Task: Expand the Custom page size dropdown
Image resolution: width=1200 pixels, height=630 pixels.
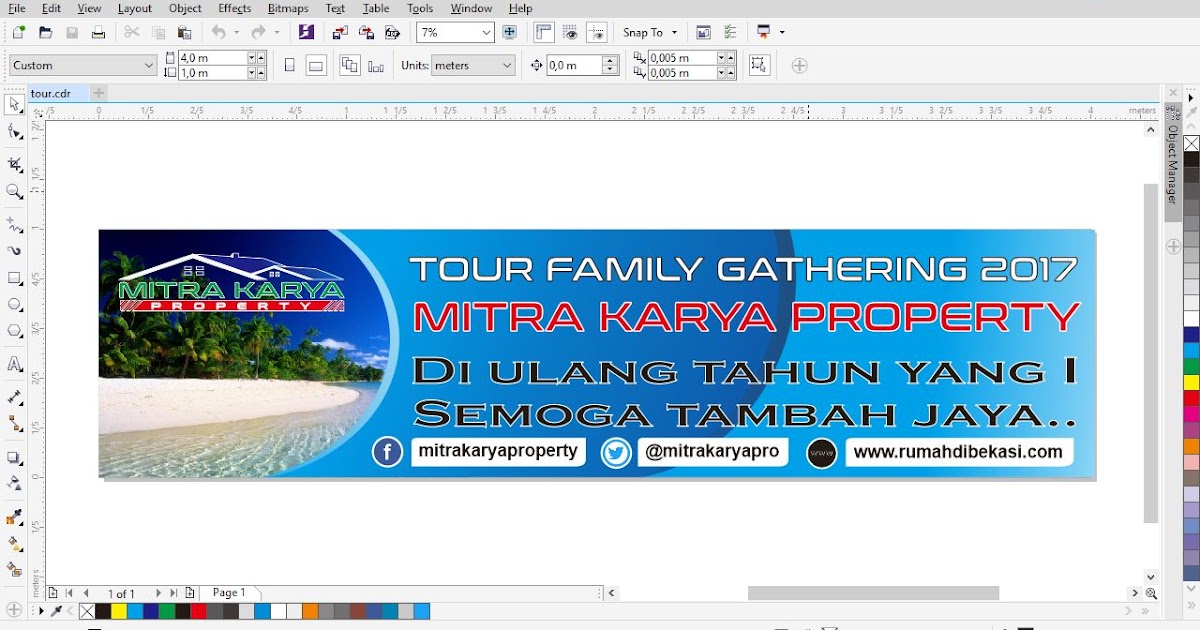Action: (148, 64)
